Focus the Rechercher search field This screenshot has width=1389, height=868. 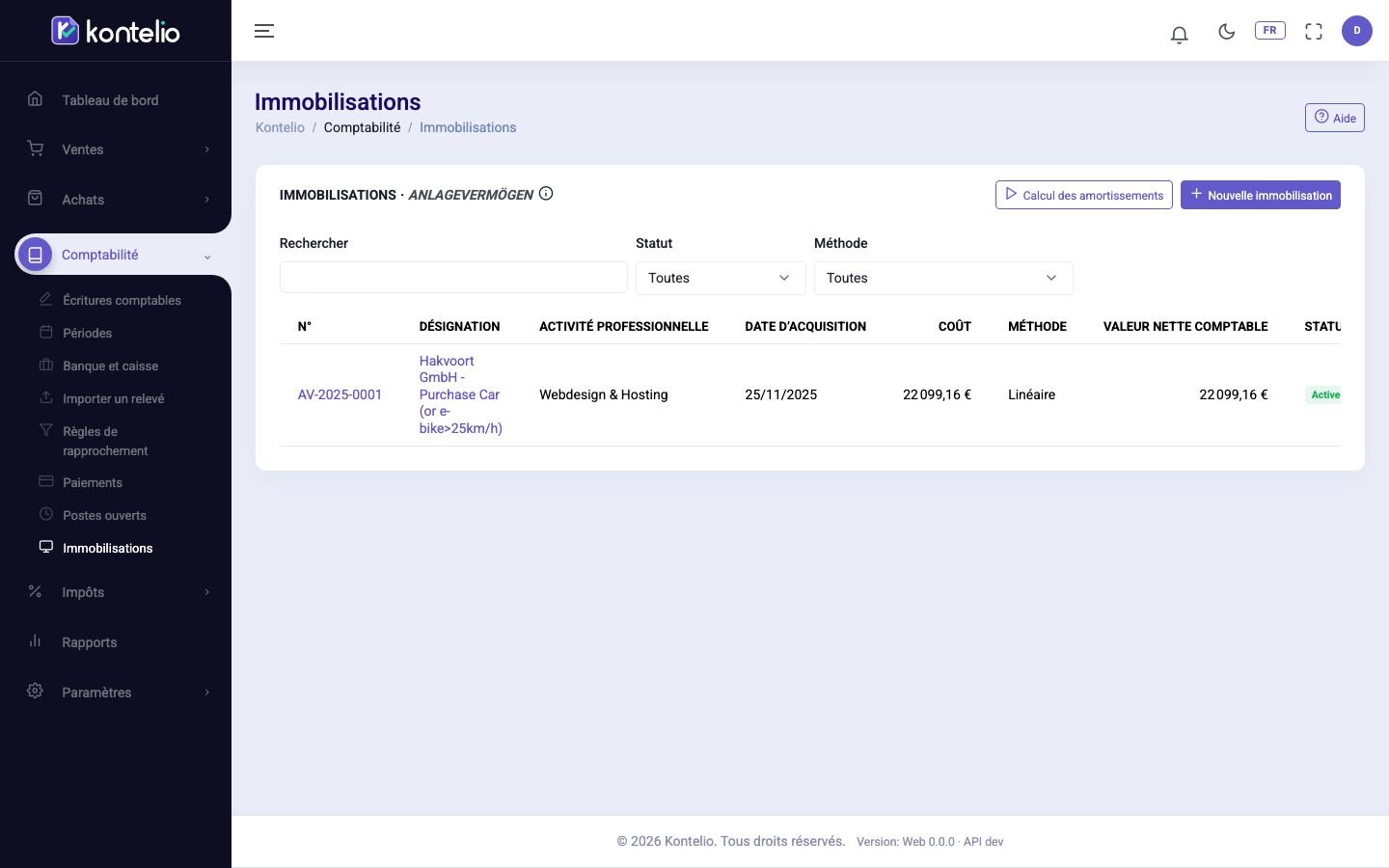click(453, 278)
